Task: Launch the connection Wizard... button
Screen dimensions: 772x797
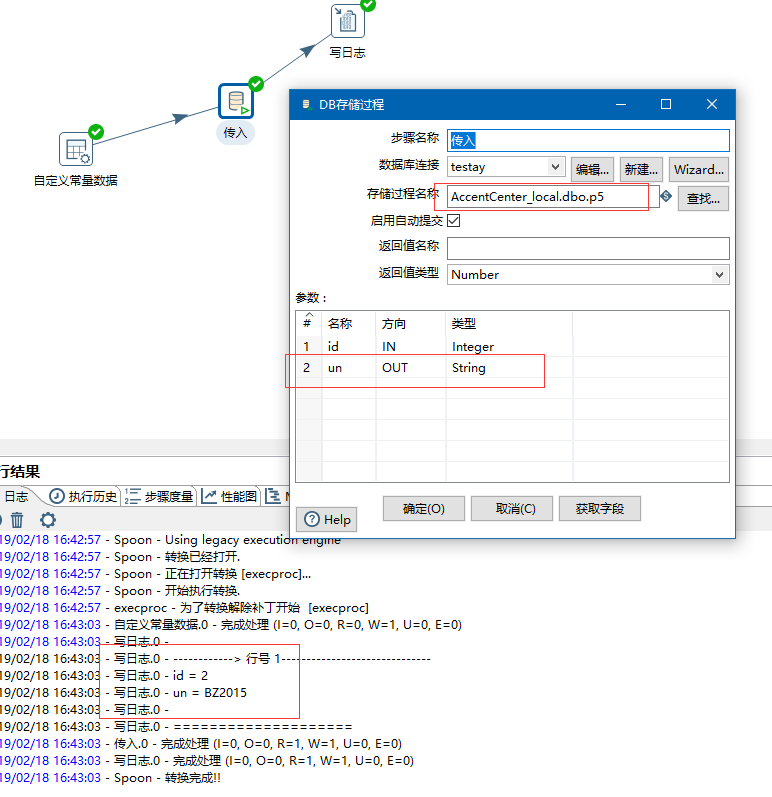Action: (x=699, y=169)
